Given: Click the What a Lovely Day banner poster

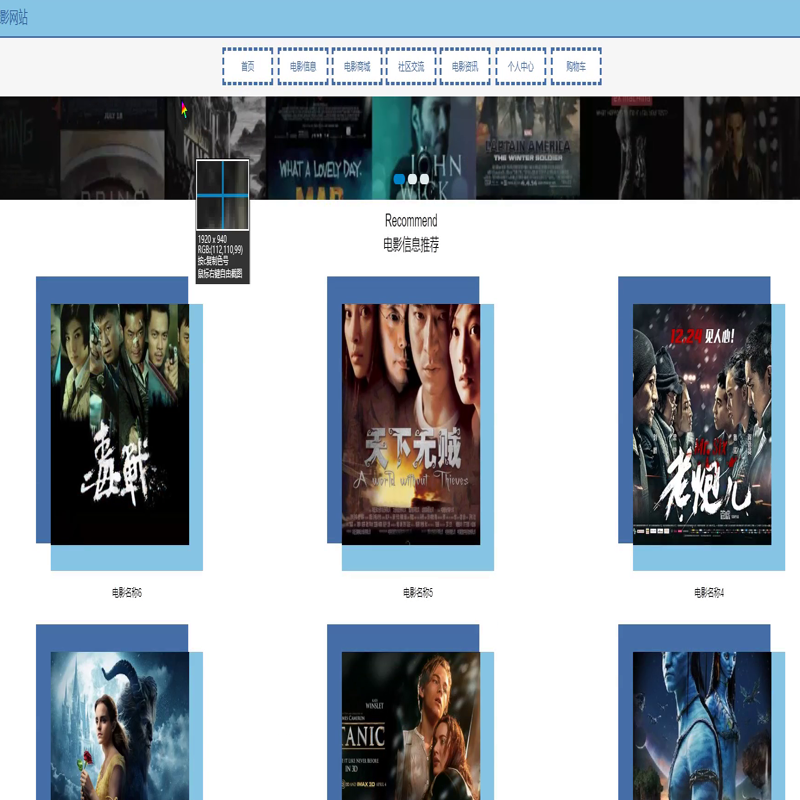Looking at the screenshot, I should (319, 148).
